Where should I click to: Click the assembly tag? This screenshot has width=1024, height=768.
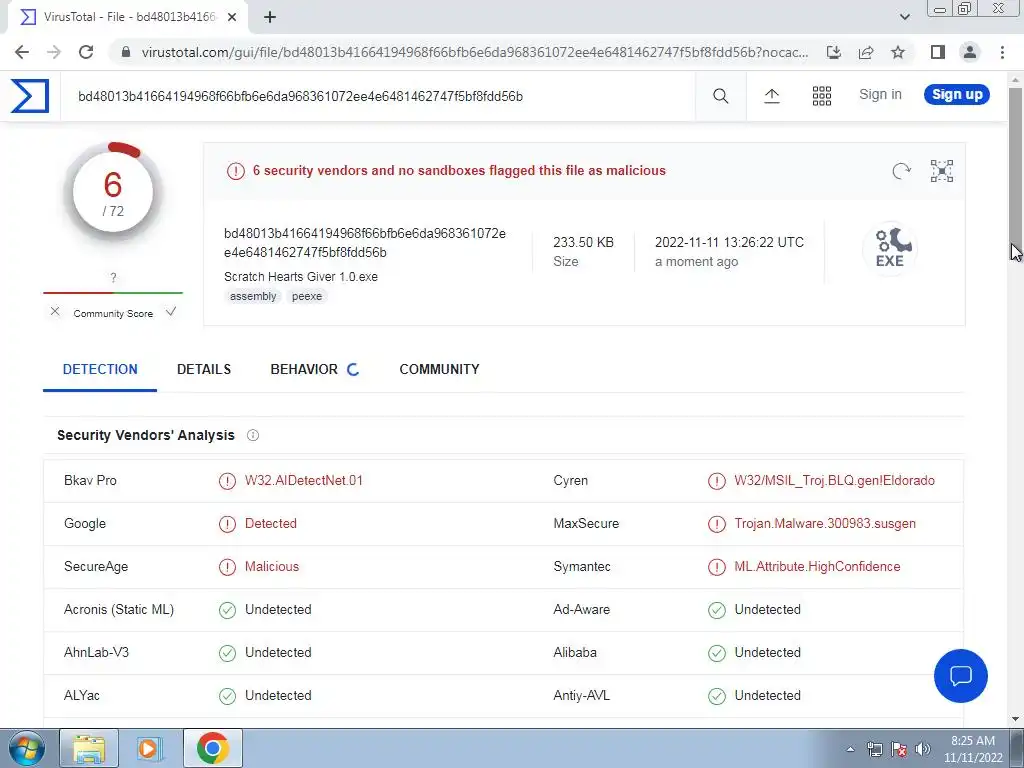[x=253, y=296]
